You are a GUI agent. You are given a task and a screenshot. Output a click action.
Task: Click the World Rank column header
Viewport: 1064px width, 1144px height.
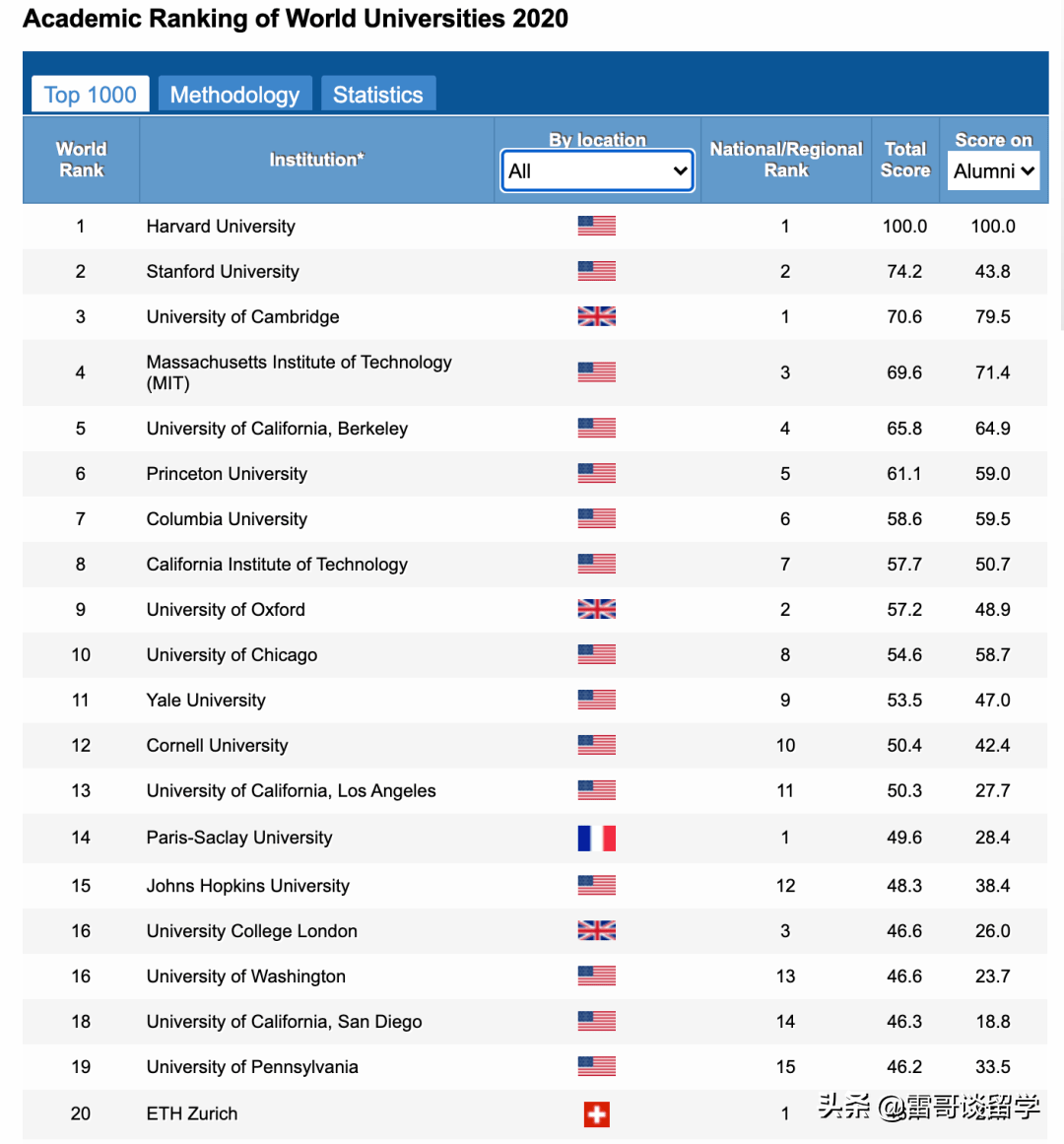pyautogui.click(x=81, y=159)
